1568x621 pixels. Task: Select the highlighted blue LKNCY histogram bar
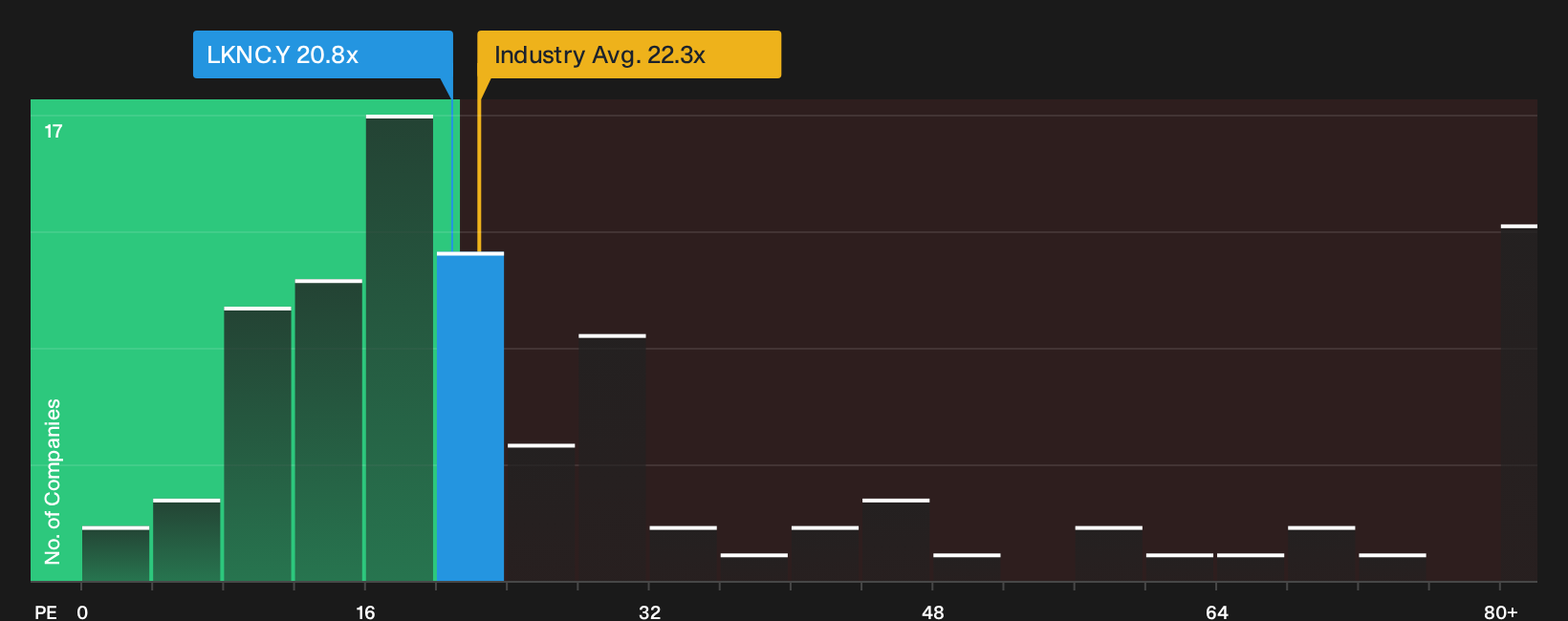click(470, 417)
